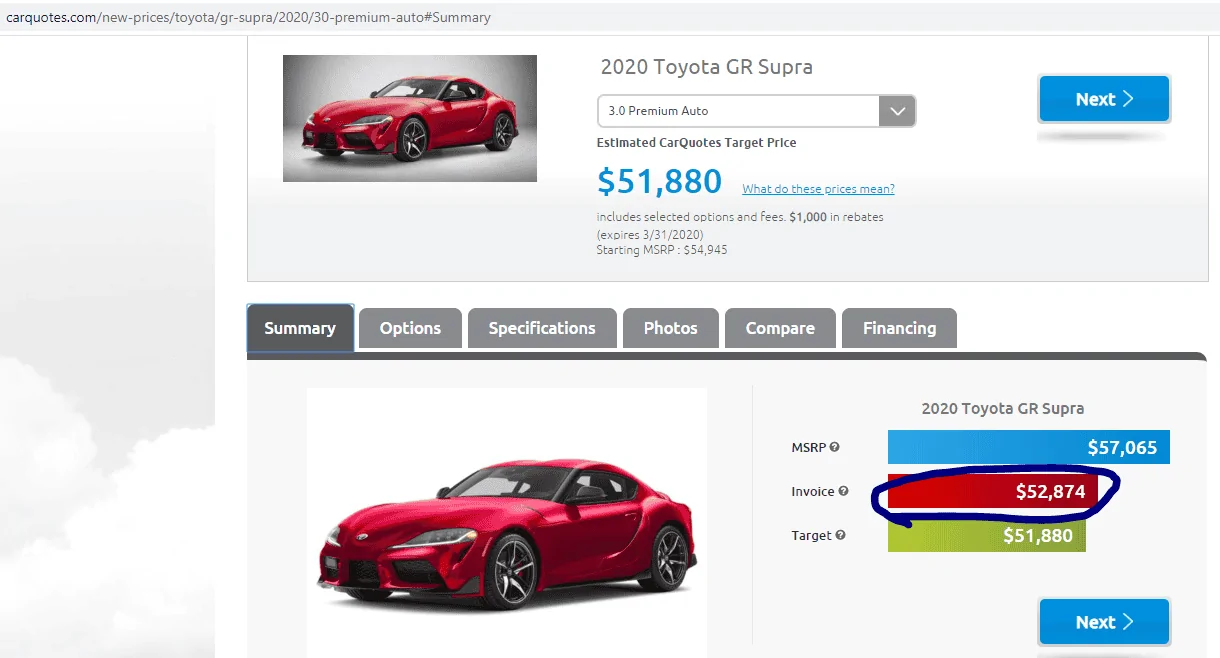
Task: Click the trim dropdown arrow button
Action: [x=897, y=111]
